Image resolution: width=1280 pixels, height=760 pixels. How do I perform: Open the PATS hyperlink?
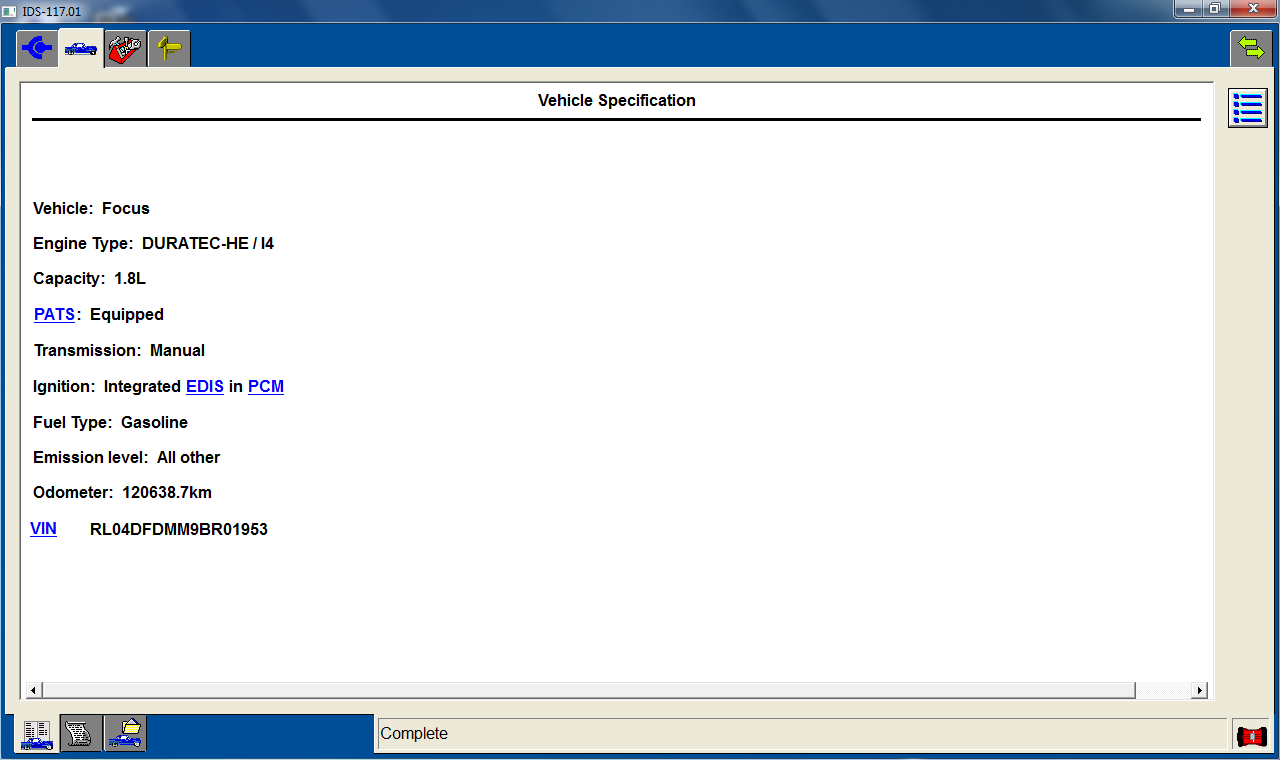54,314
